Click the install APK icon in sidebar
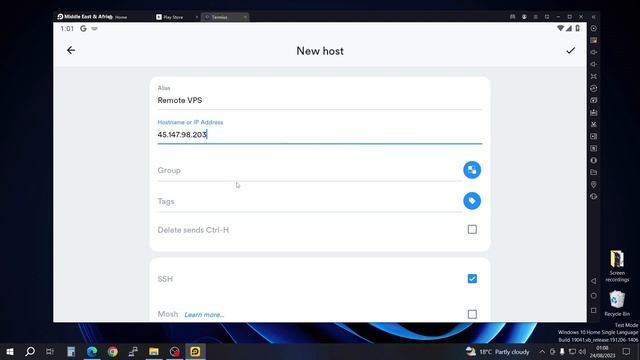This screenshot has height=360, width=640. (594, 112)
